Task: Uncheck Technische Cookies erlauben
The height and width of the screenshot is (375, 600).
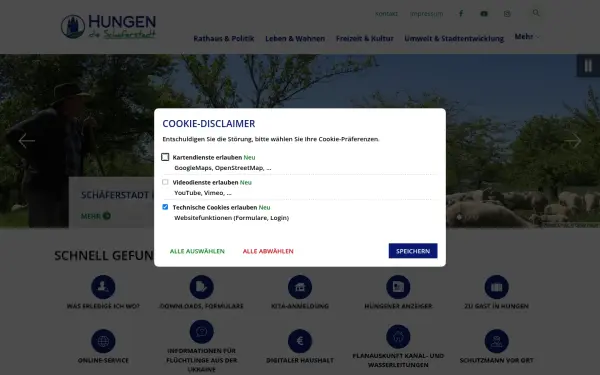Action: [x=165, y=207]
